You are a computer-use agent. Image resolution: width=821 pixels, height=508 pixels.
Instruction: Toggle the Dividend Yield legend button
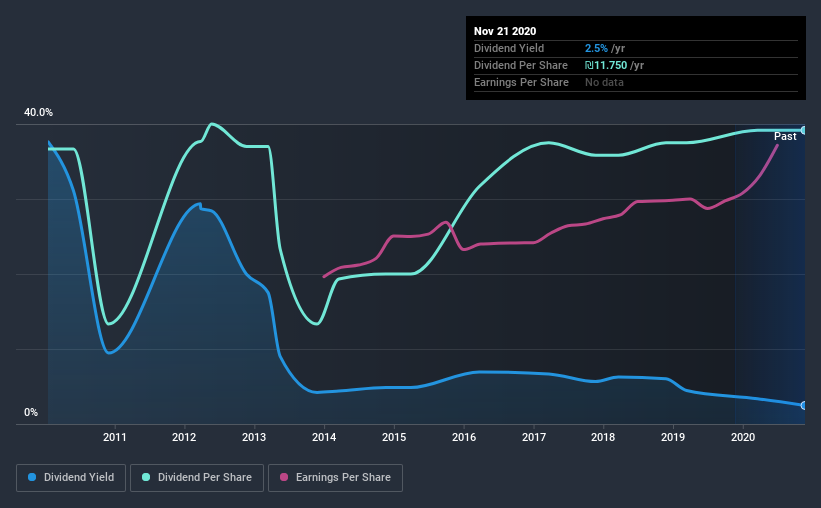pyautogui.click(x=71, y=478)
